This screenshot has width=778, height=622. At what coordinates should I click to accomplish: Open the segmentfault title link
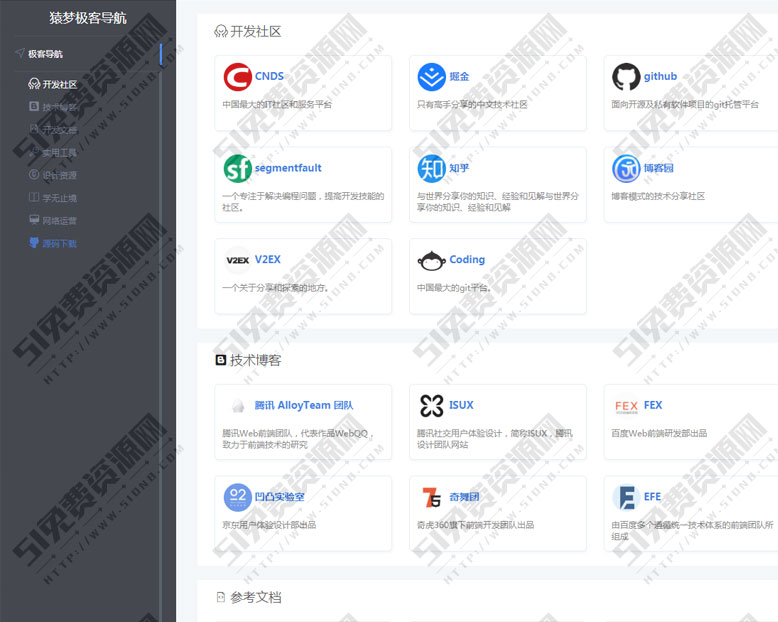pyautogui.click(x=288, y=168)
